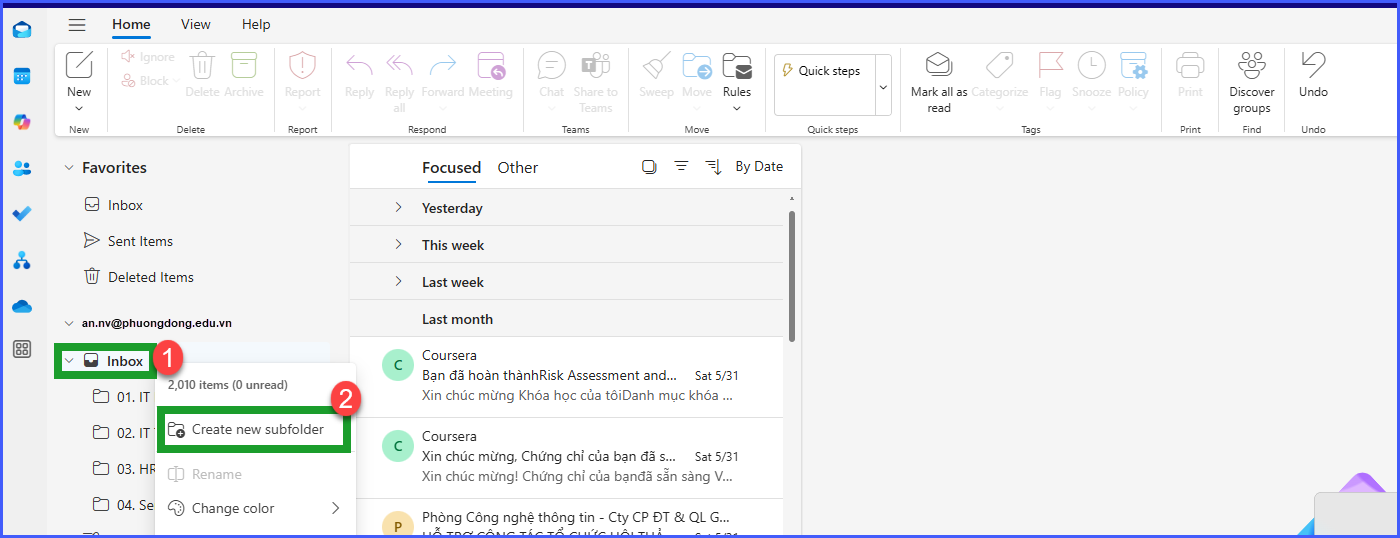
Task: Open the By Date sort dropdown
Action: coord(759,167)
